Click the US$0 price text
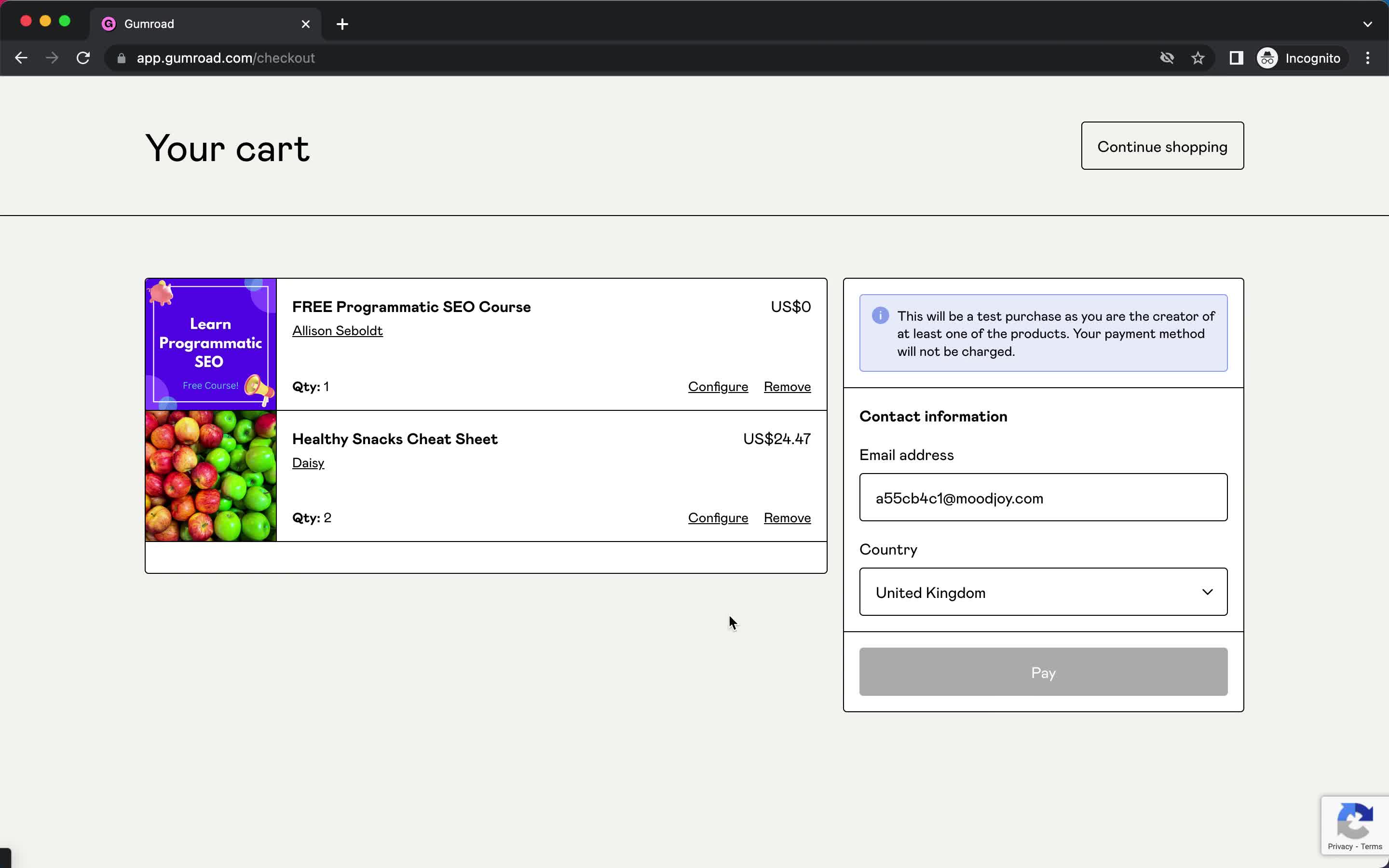1389x868 pixels. click(x=790, y=307)
